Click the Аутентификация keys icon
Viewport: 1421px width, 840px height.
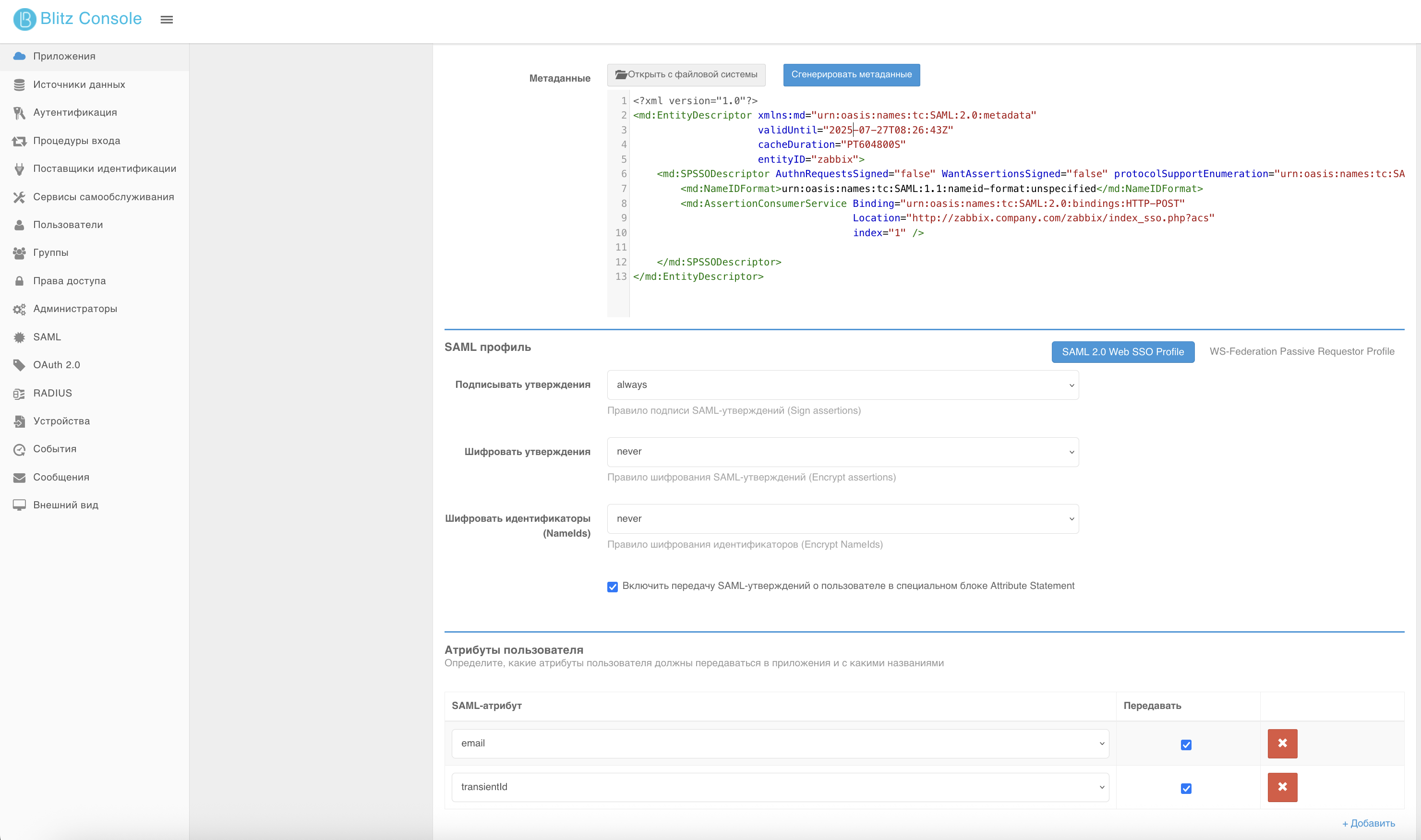point(19,113)
